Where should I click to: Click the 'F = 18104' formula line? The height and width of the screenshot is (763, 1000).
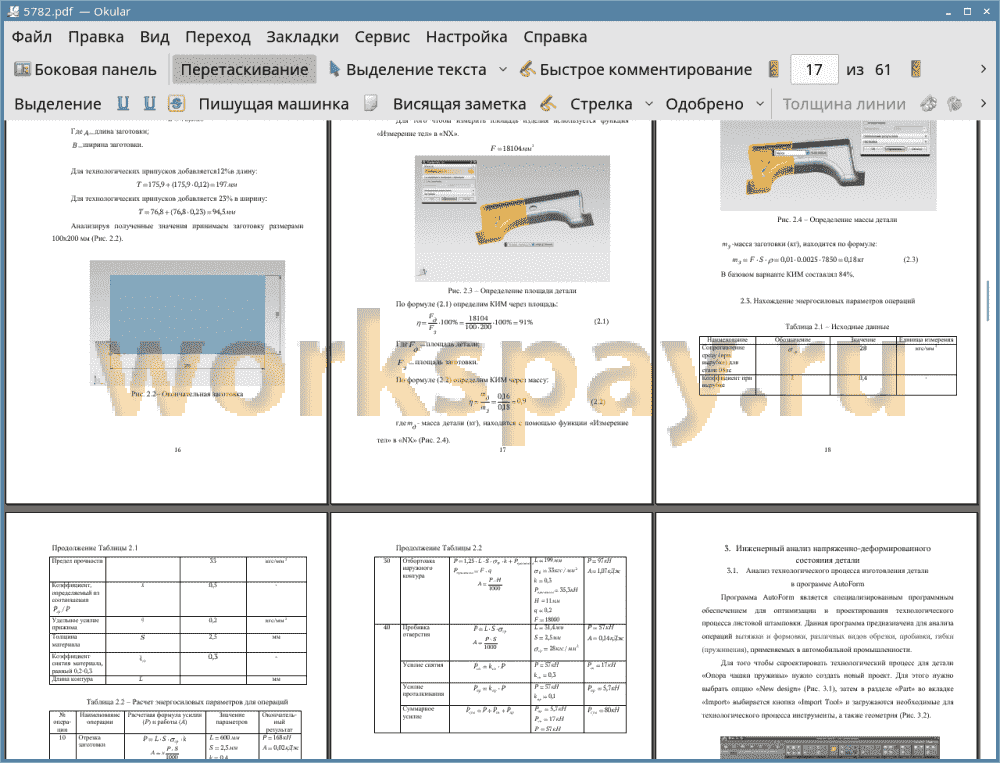(511, 148)
